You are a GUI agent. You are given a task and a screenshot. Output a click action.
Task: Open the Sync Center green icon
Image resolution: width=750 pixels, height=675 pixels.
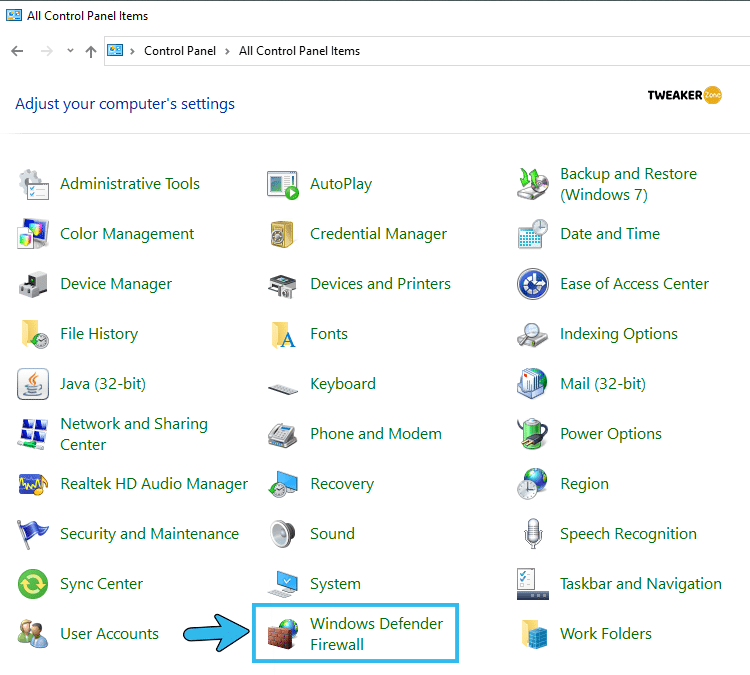pyautogui.click(x=33, y=584)
